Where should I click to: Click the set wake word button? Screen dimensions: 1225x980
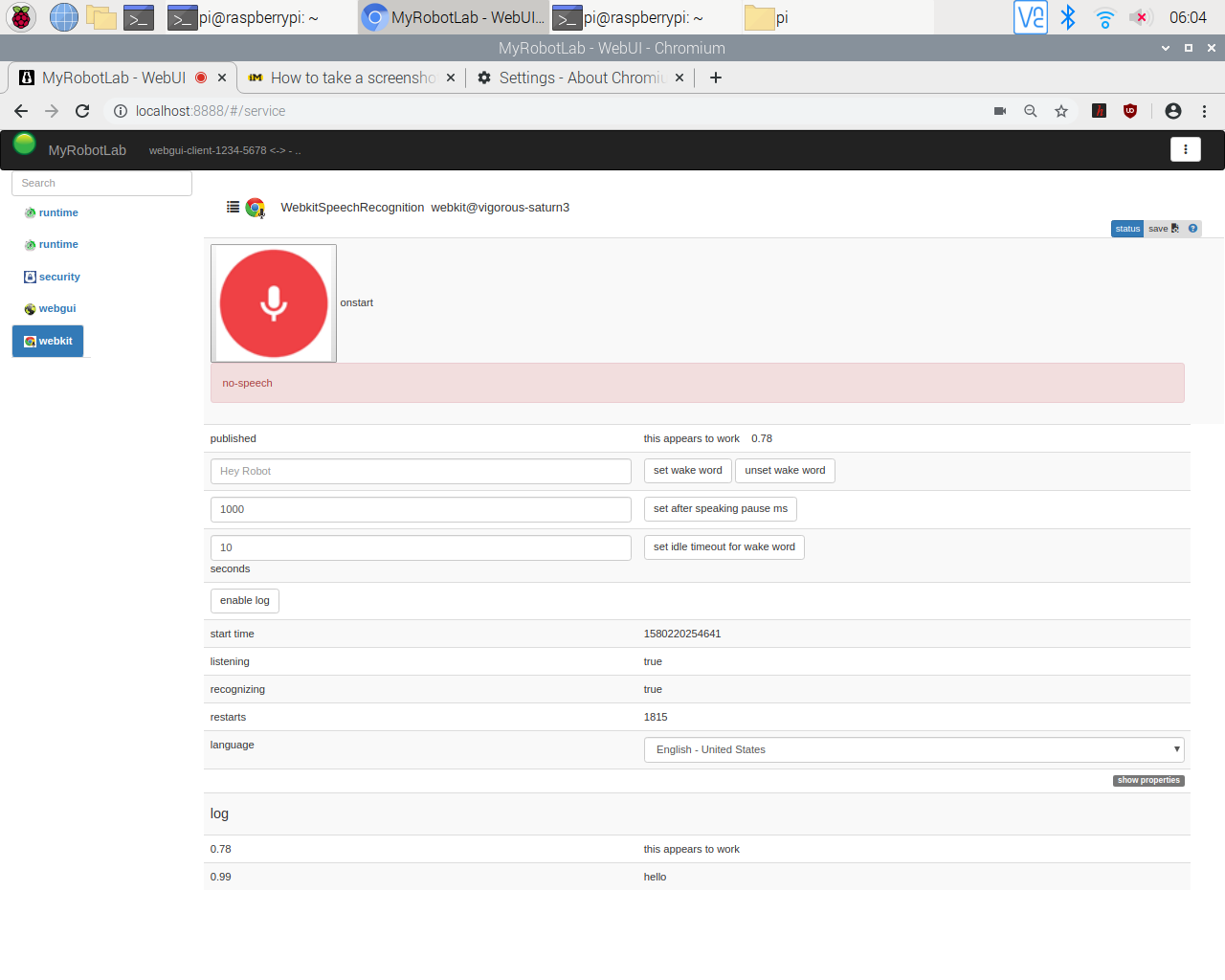(x=688, y=471)
